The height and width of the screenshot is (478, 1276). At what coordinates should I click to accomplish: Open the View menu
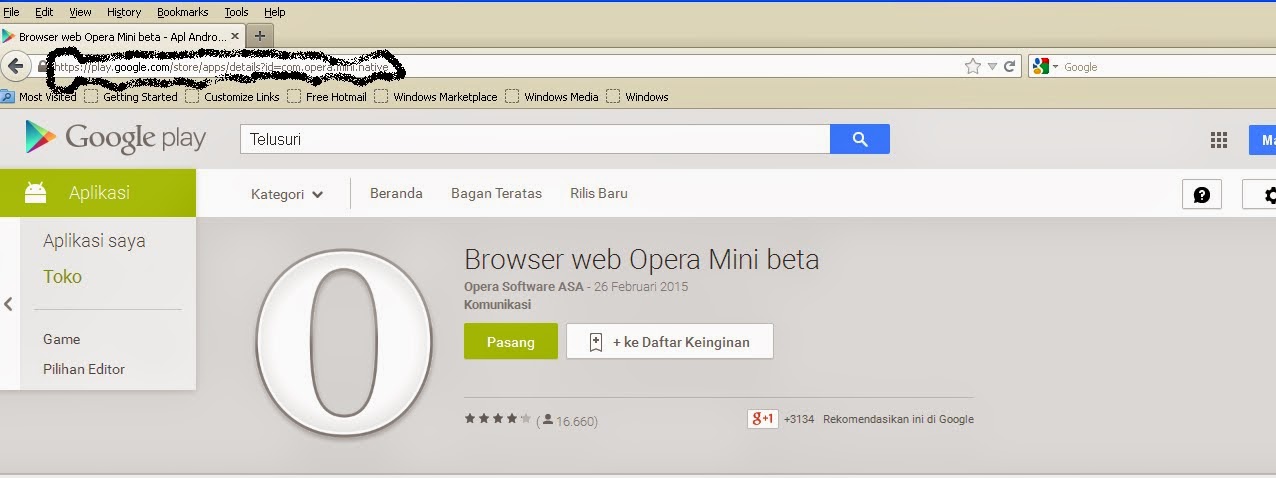click(80, 12)
